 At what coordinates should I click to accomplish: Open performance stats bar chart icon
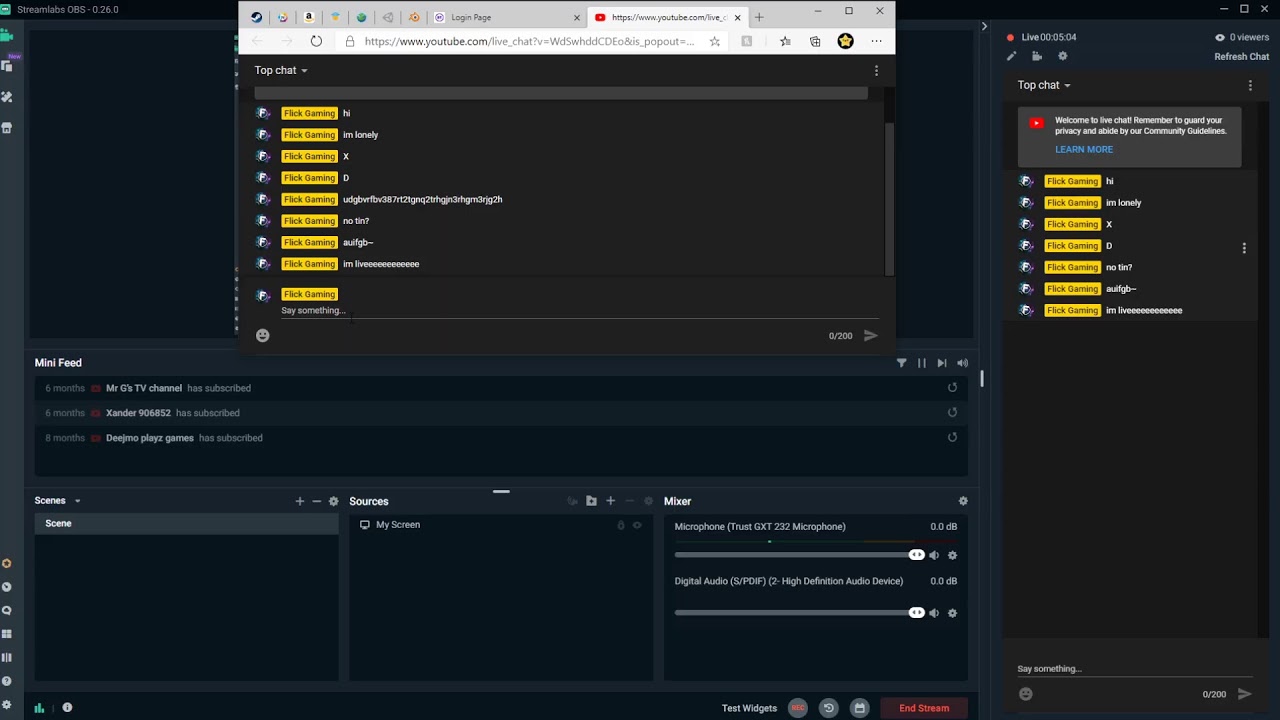pyautogui.click(x=39, y=708)
